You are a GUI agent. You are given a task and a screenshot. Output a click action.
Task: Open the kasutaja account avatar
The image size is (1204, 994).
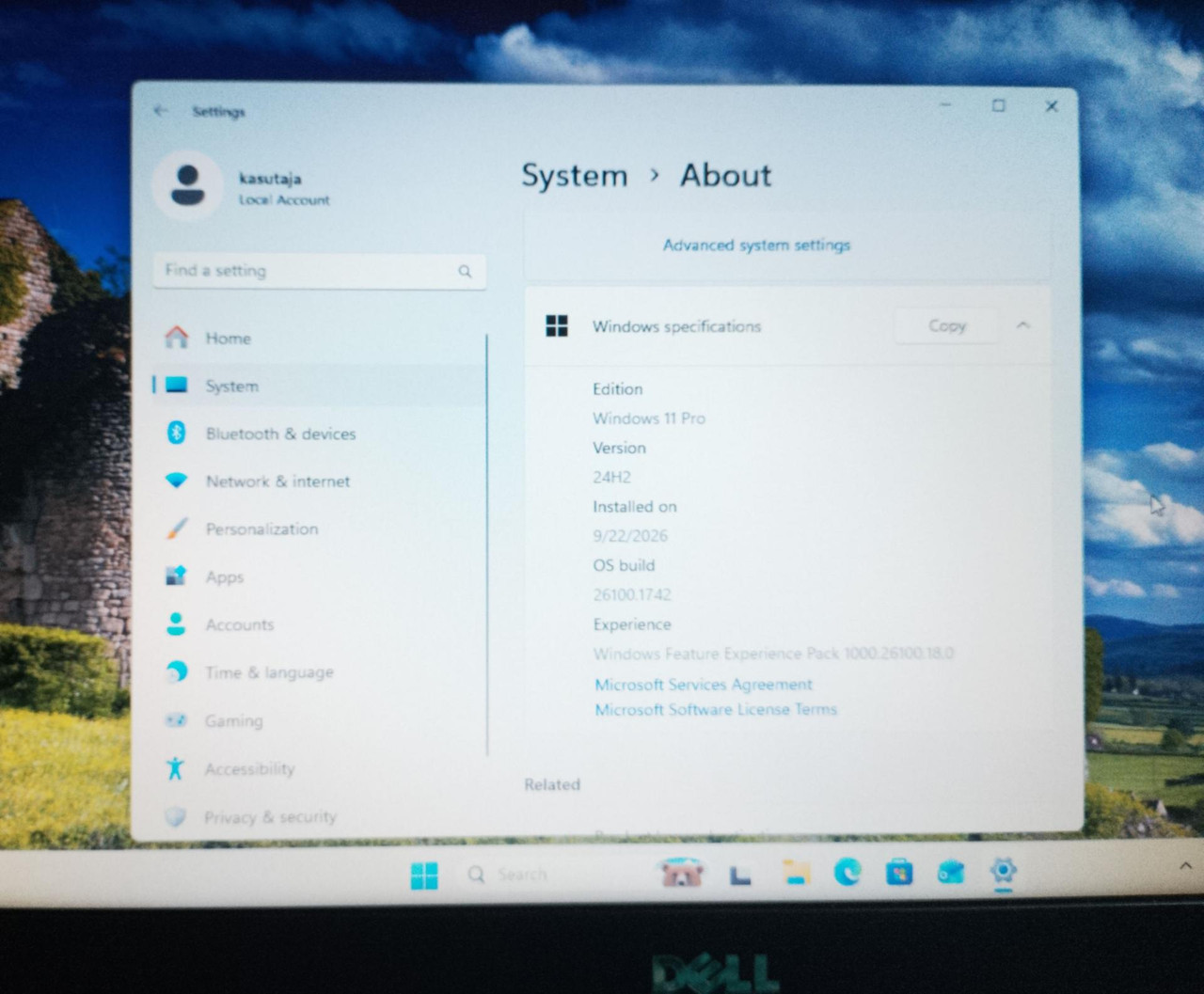(188, 186)
